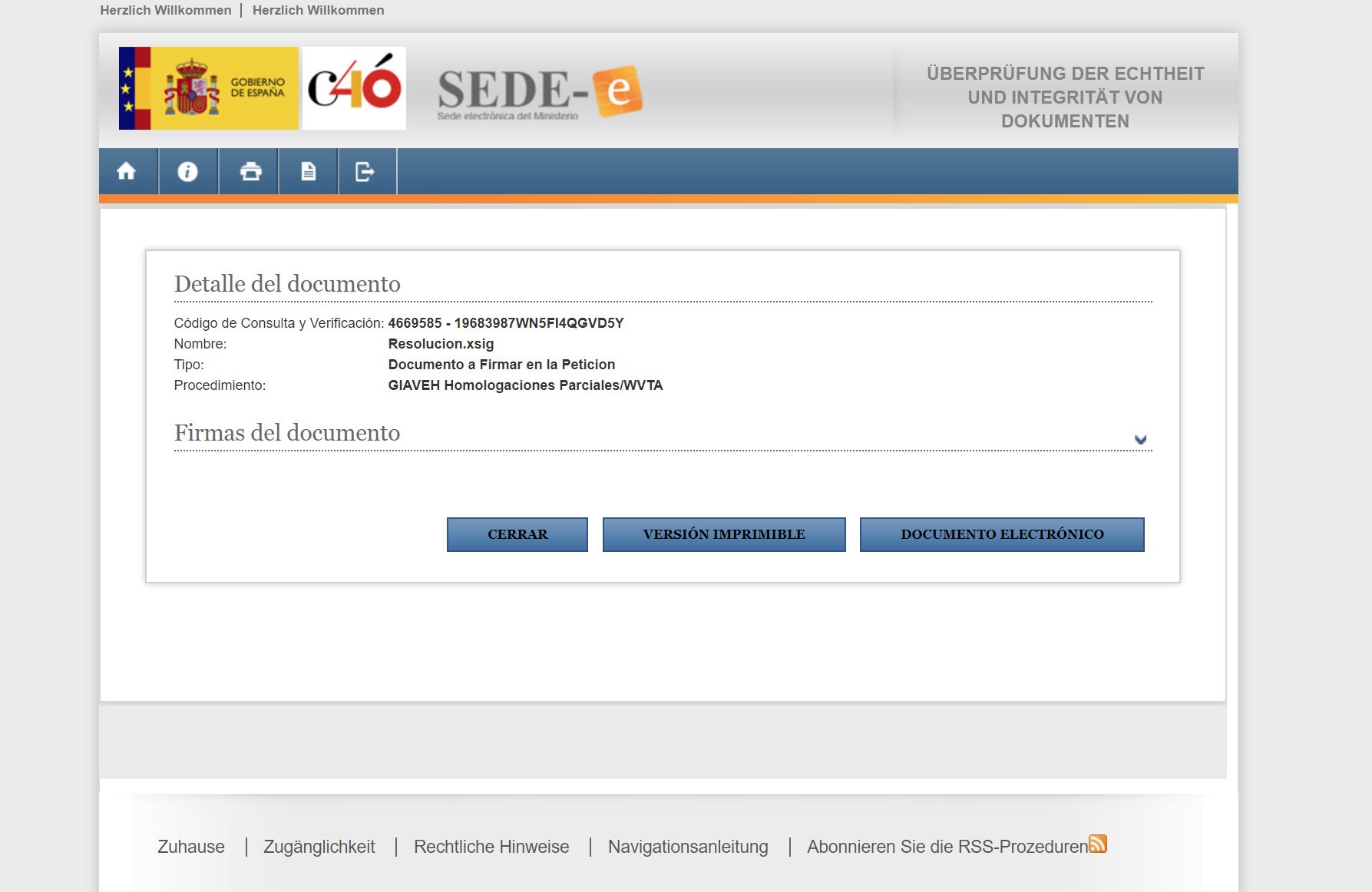This screenshot has width=1372, height=892.
Task: Click the right Herzlich Willkommen link
Action: pyautogui.click(x=318, y=11)
